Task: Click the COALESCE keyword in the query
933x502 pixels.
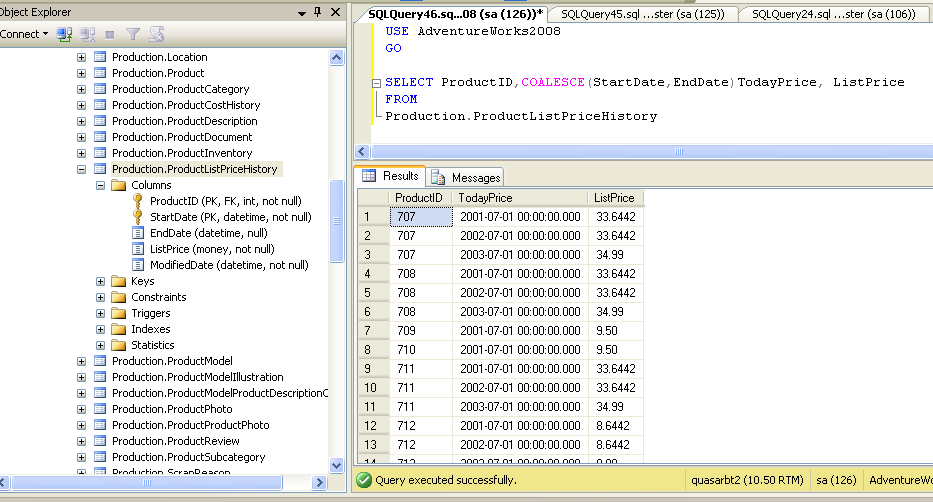Action: pos(553,82)
